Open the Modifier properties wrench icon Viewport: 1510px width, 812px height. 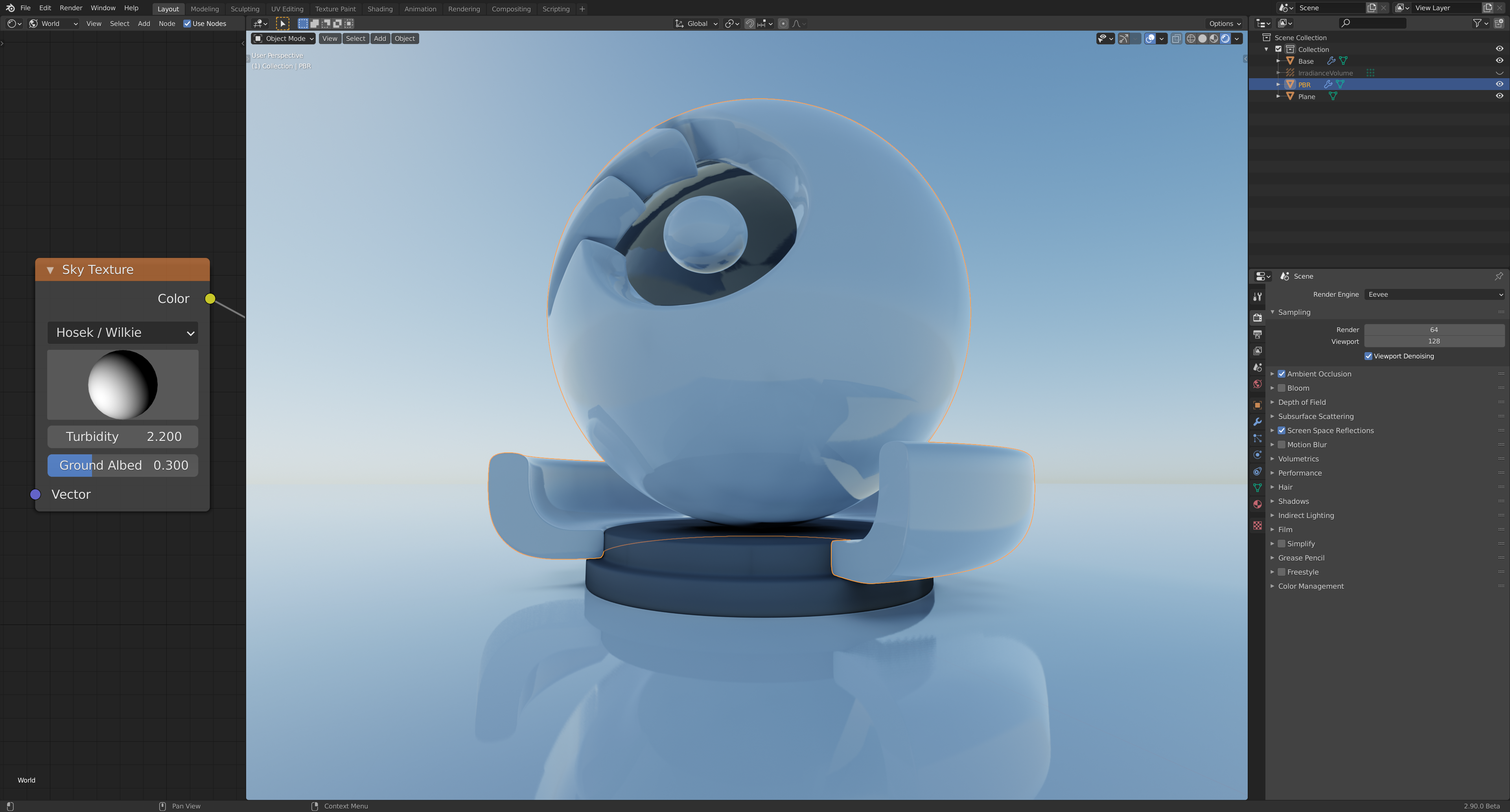(x=1258, y=422)
